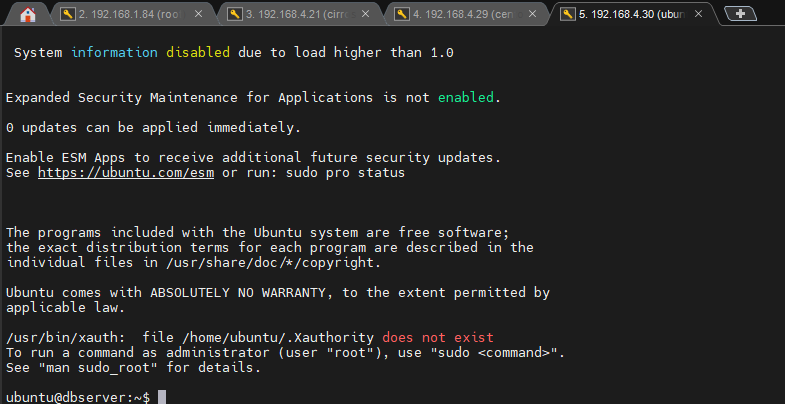The width and height of the screenshot is (785, 404).
Task: Select the active tab 5. 192.168.4.30
Action: 634,15
